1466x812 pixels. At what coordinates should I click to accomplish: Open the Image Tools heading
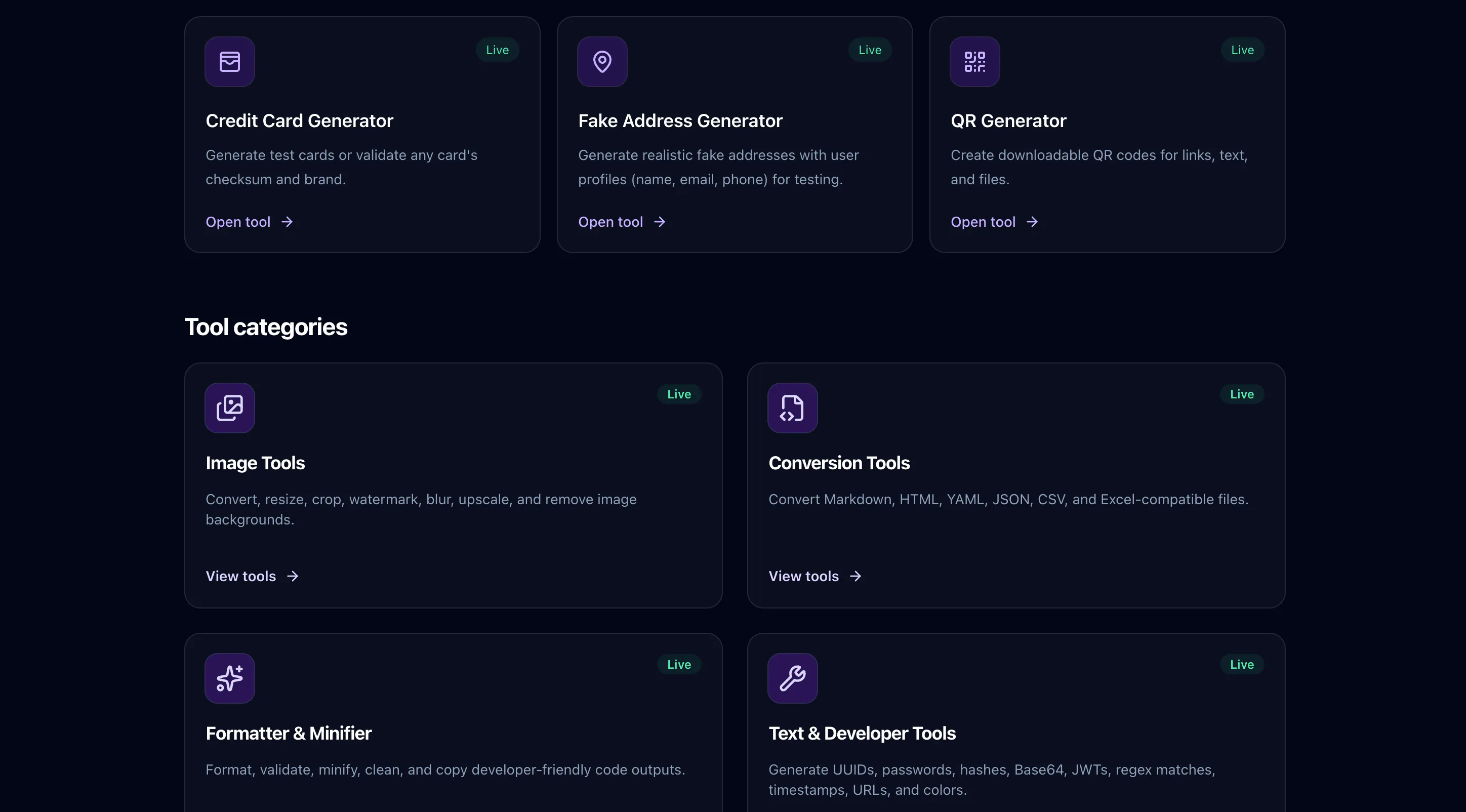tap(255, 463)
